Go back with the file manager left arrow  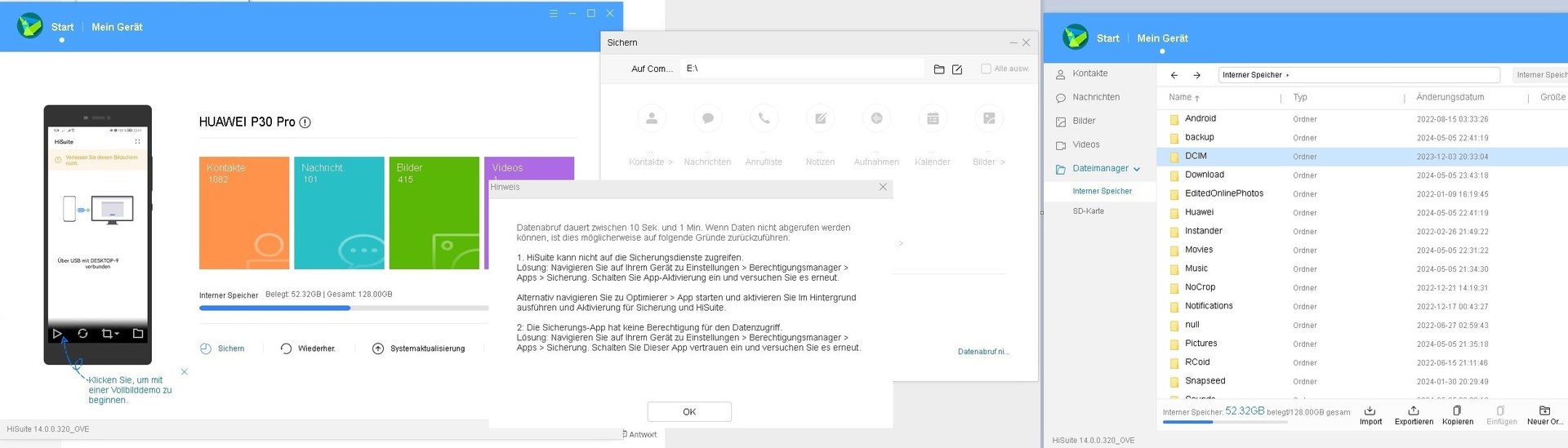pyautogui.click(x=1174, y=75)
